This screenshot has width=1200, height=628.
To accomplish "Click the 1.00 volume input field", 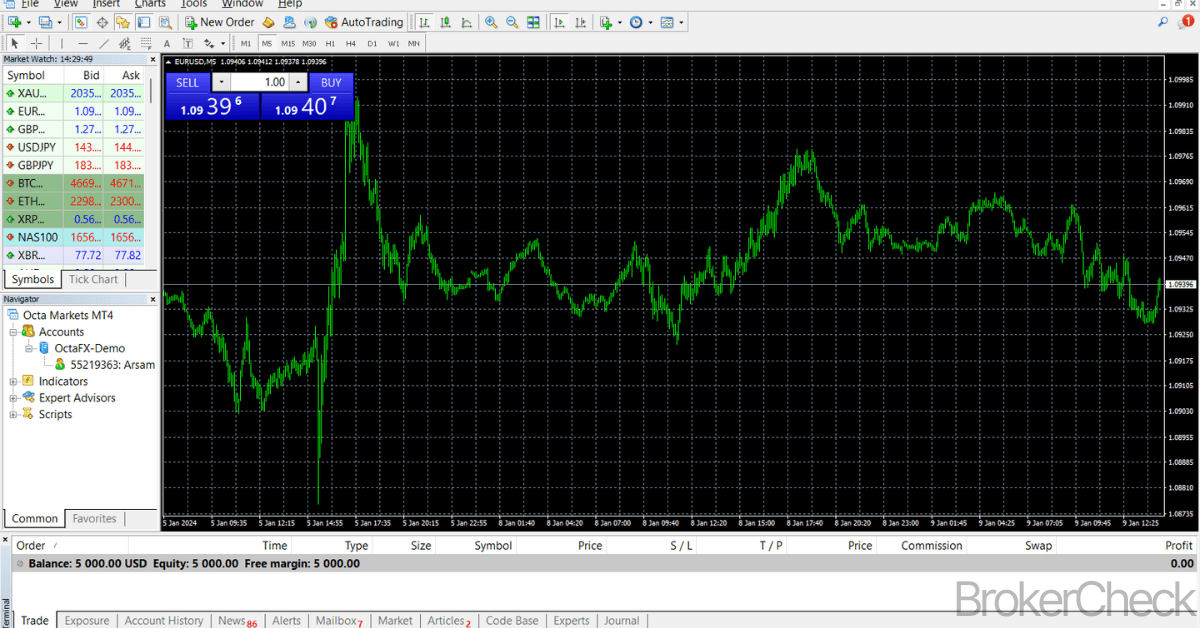I will click(x=260, y=83).
